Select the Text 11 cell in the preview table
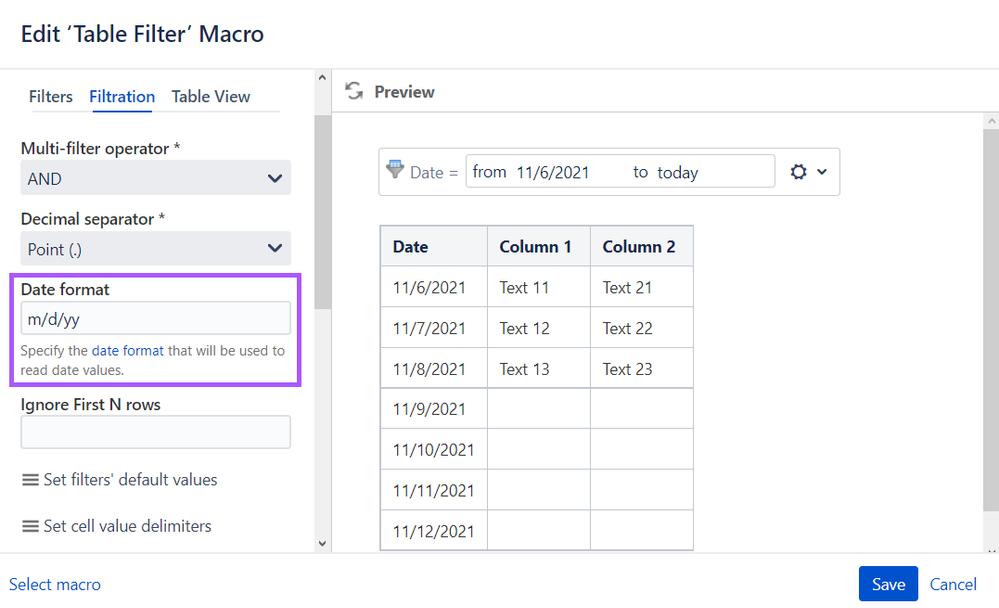The width and height of the screenshot is (999, 608). click(x=524, y=286)
